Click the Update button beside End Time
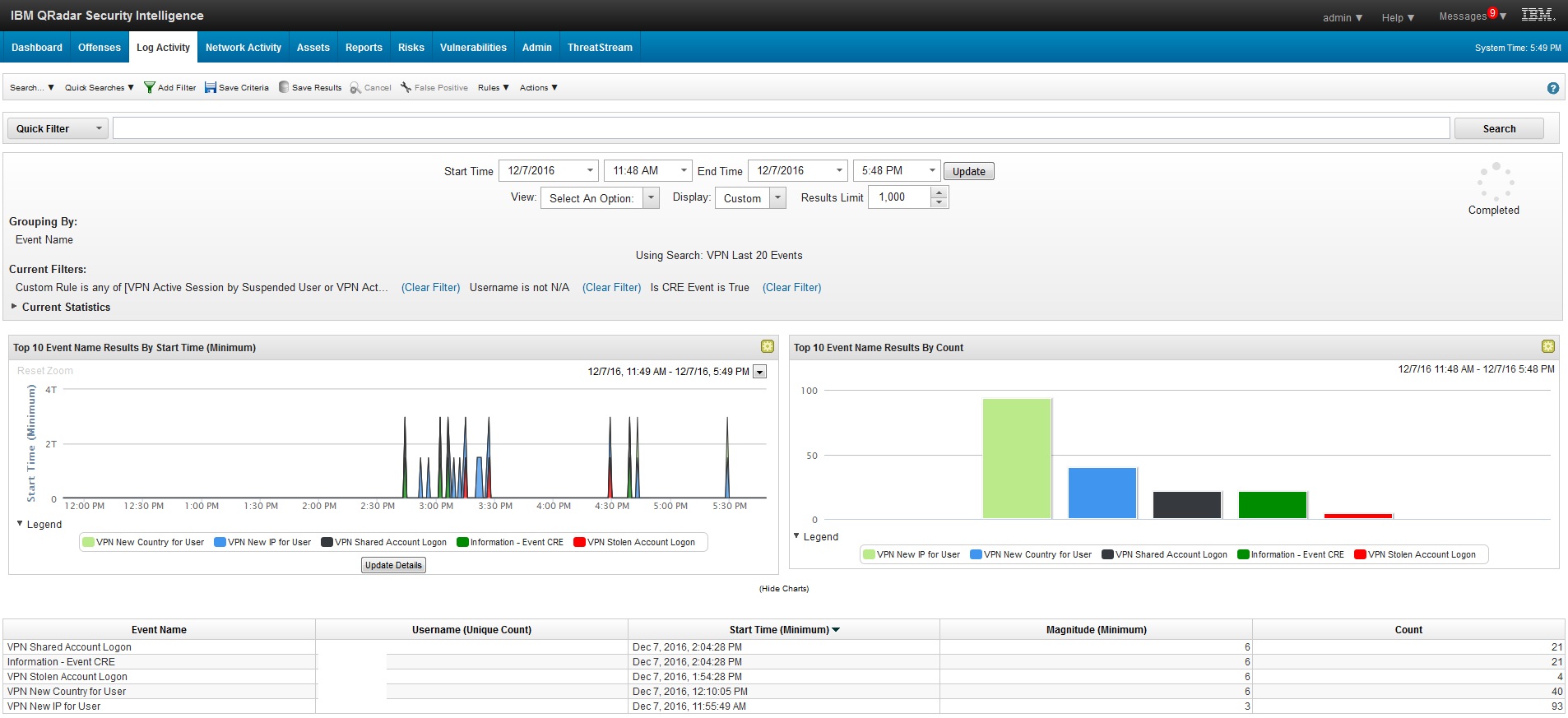The image size is (1568, 718). point(968,171)
